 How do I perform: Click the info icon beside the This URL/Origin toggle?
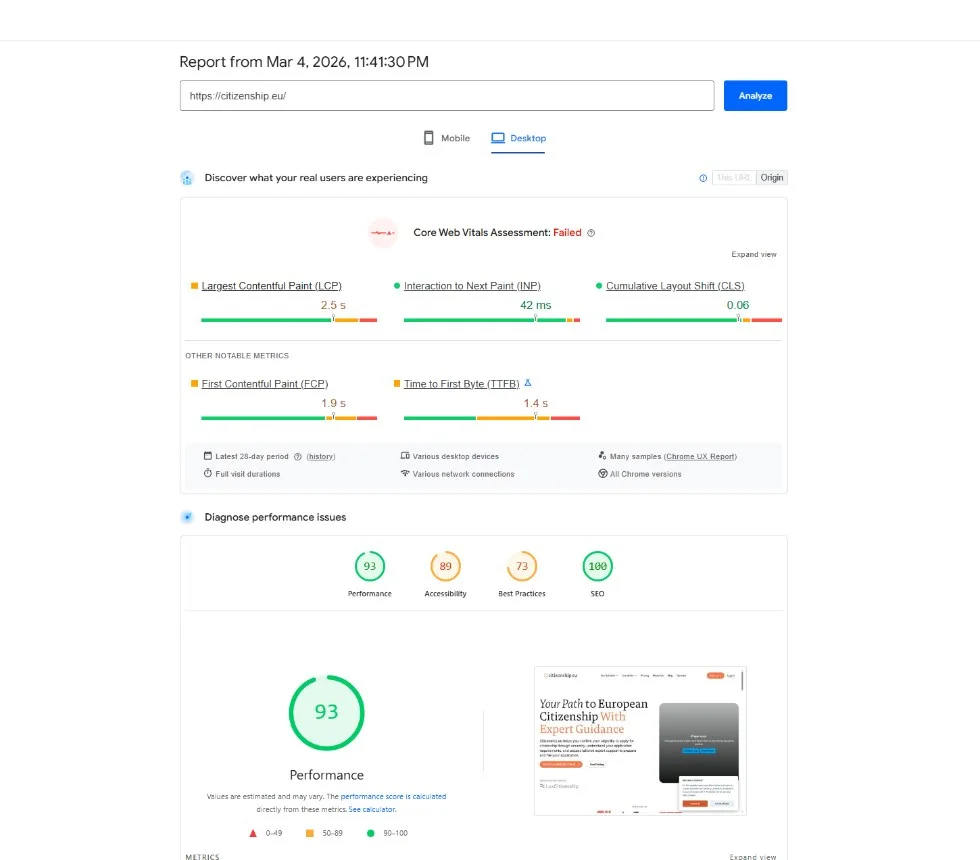(703, 177)
